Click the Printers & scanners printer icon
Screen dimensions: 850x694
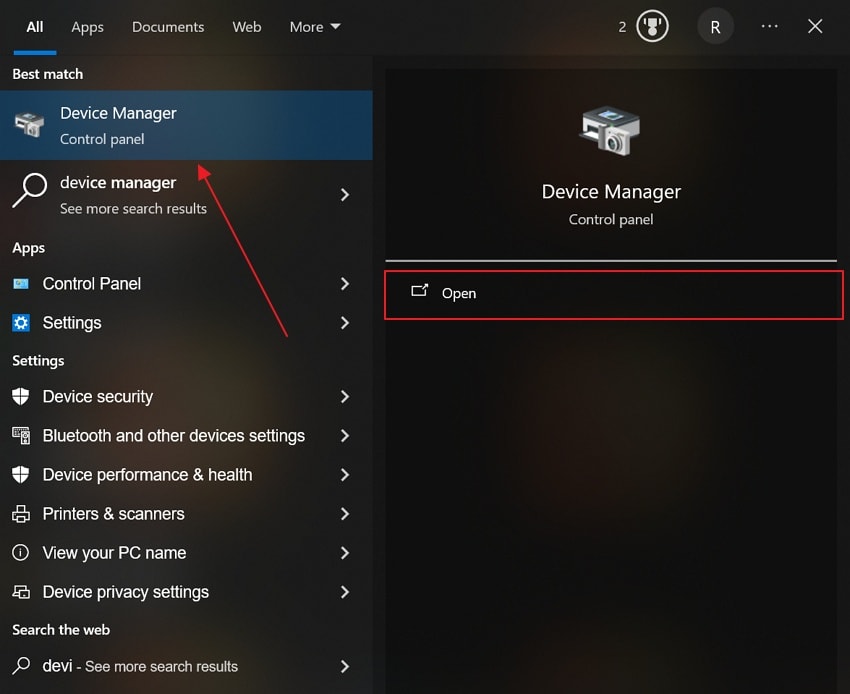tap(21, 514)
